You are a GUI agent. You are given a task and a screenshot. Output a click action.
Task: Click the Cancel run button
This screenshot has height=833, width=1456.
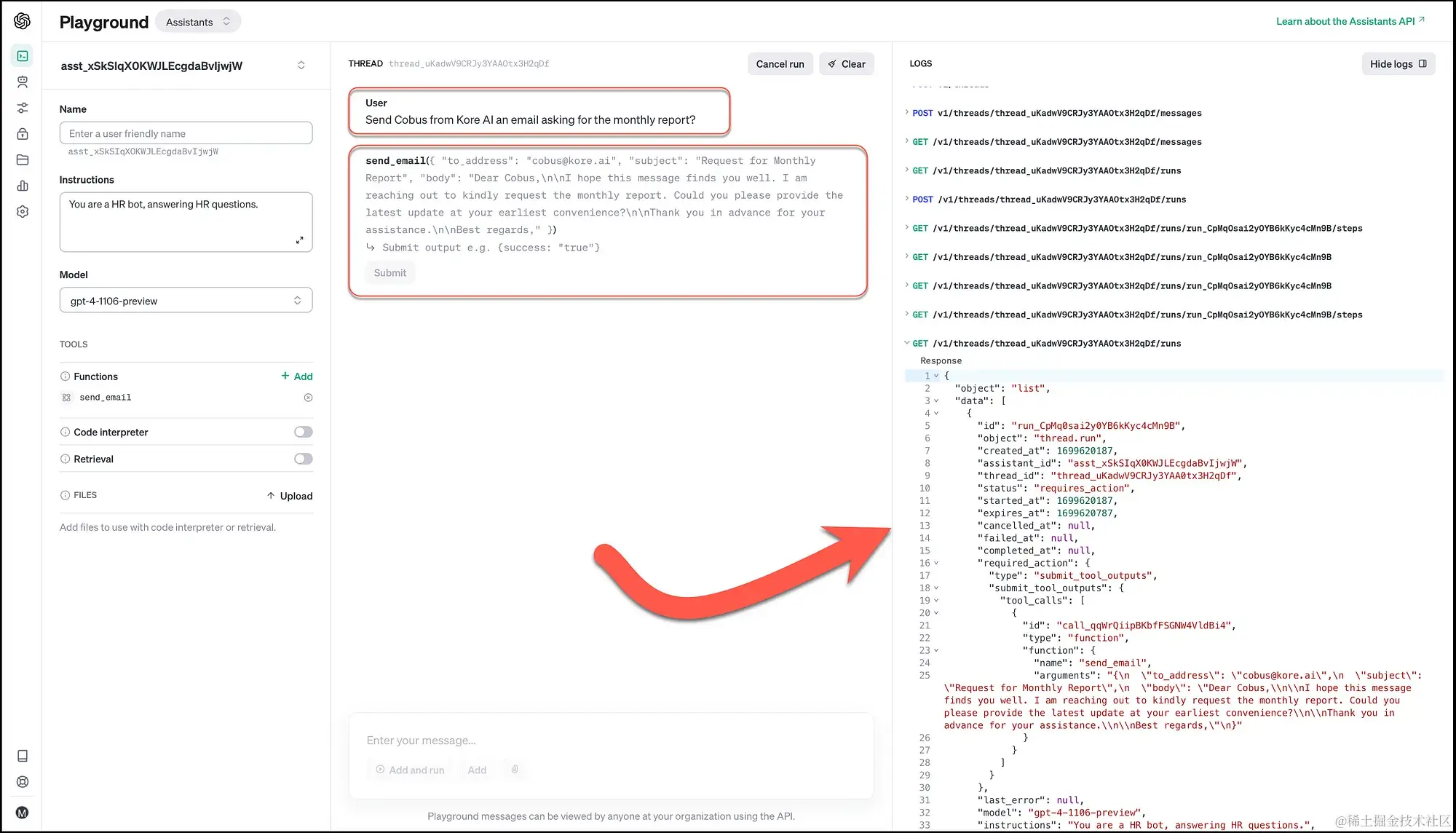click(x=780, y=64)
